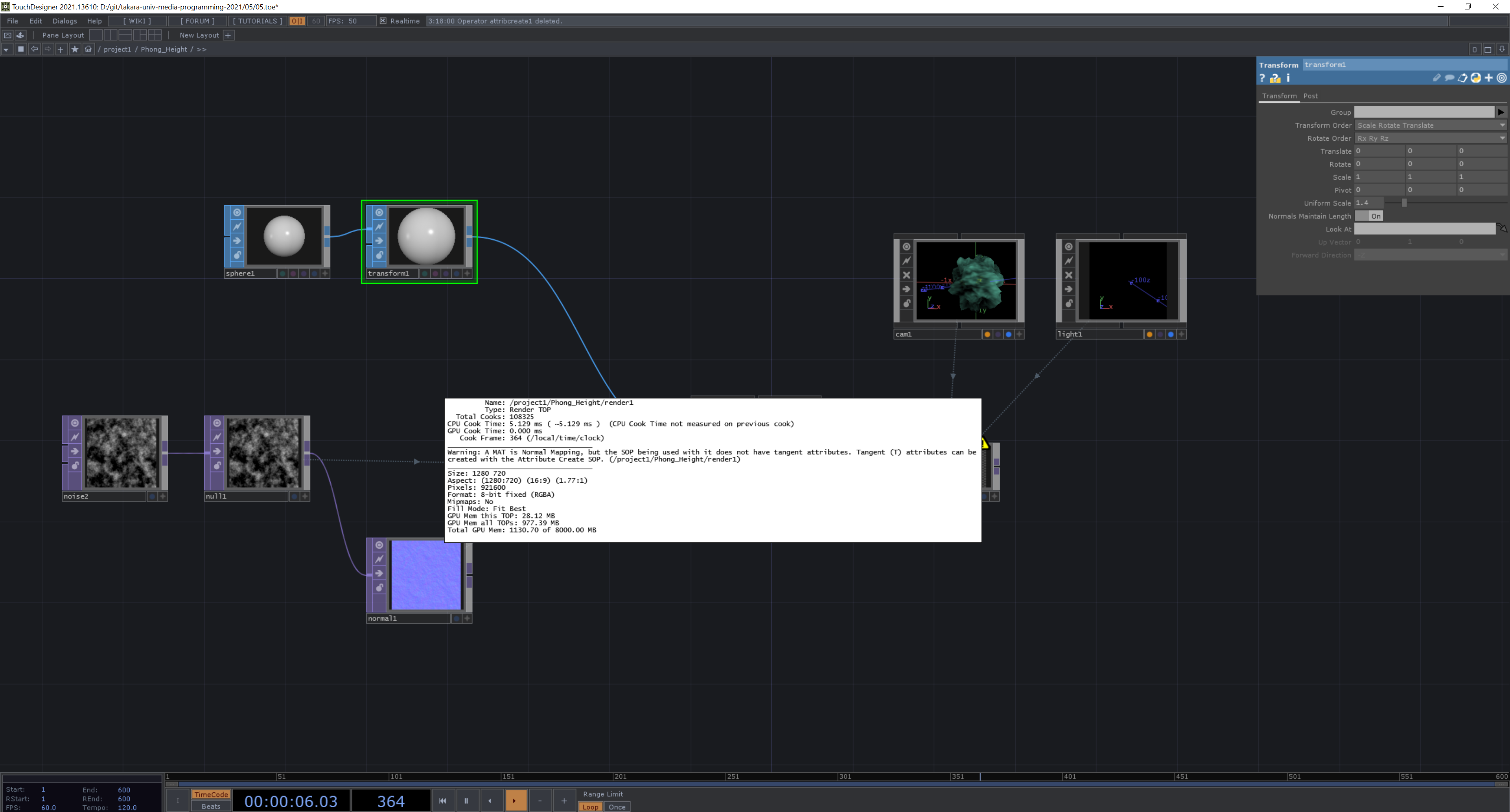This screenshot has width=1510, height=812.
Task: Switch to the Post tab
Action: click(x=1310, y=96)
